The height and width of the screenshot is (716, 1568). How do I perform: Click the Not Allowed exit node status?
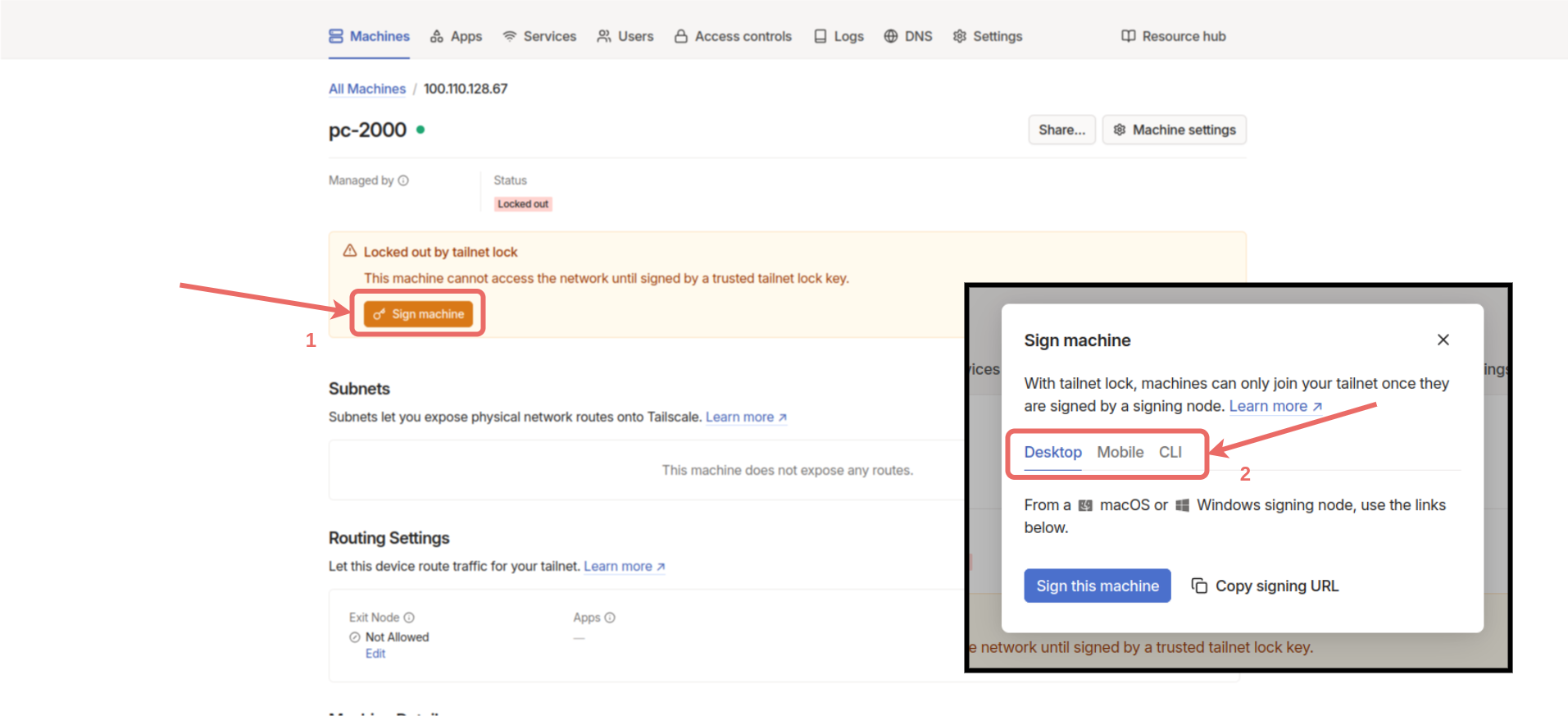point(389,637)
